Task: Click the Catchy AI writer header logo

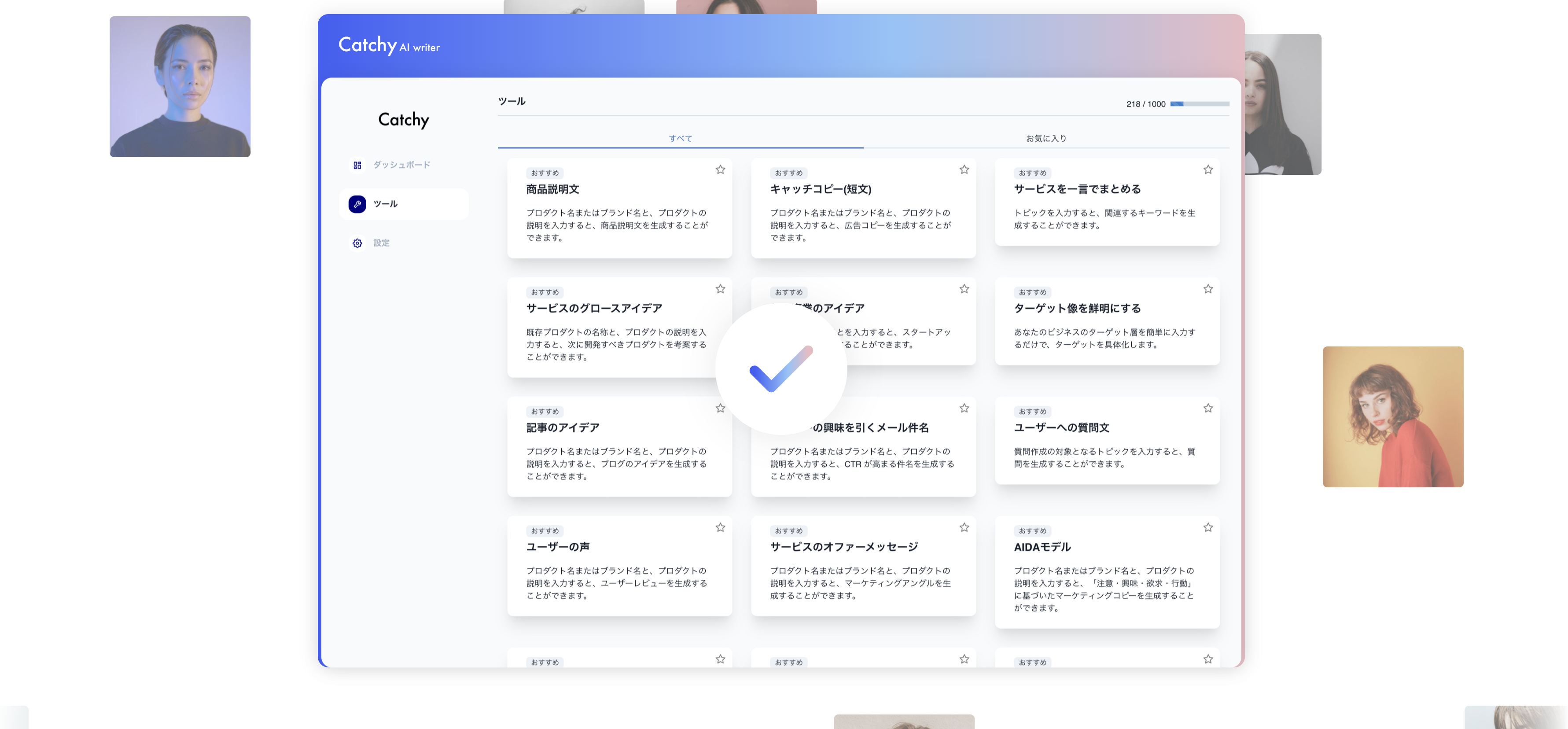Action: point(388,45)
